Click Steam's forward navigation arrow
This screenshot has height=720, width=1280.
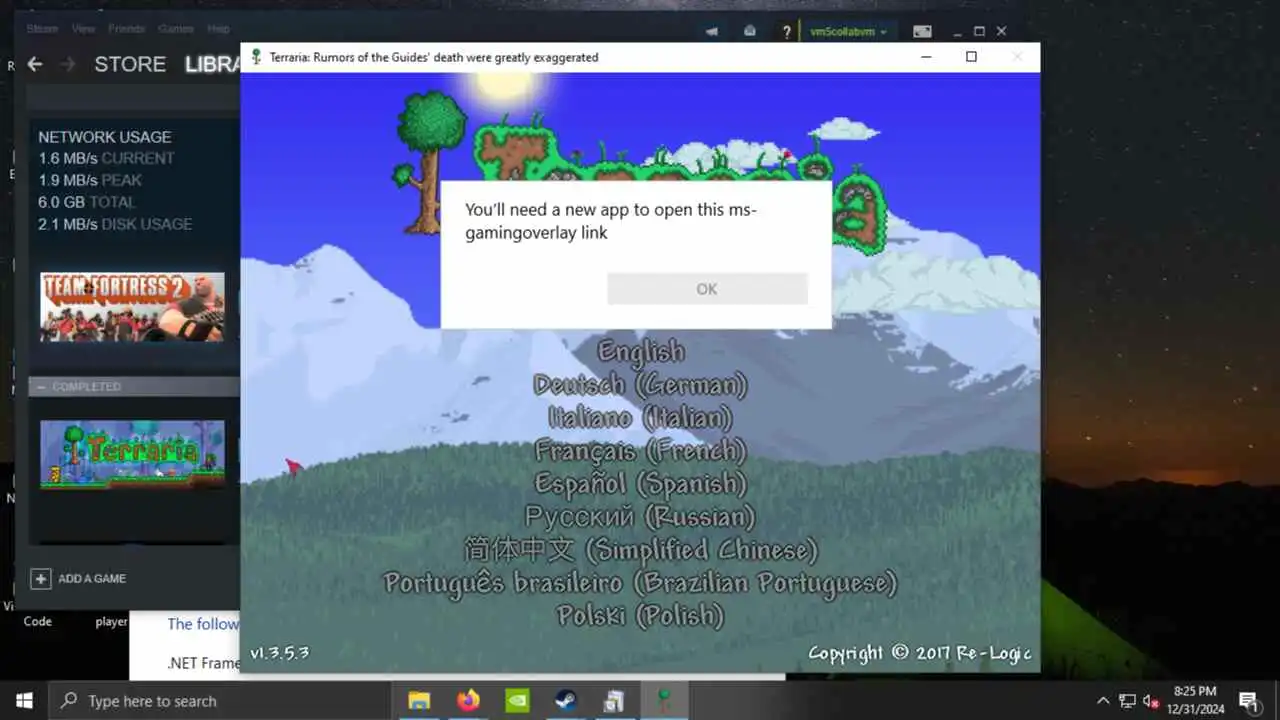pyautogui.click(x=68, y=64)
